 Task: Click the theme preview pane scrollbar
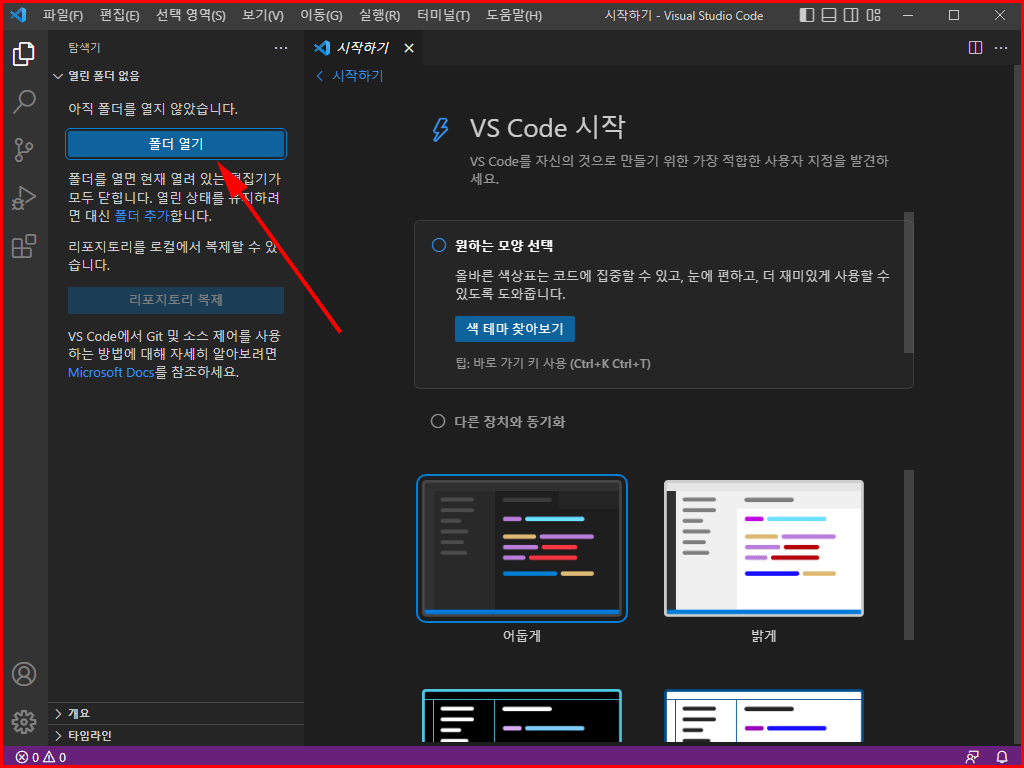tap(908, 555)
